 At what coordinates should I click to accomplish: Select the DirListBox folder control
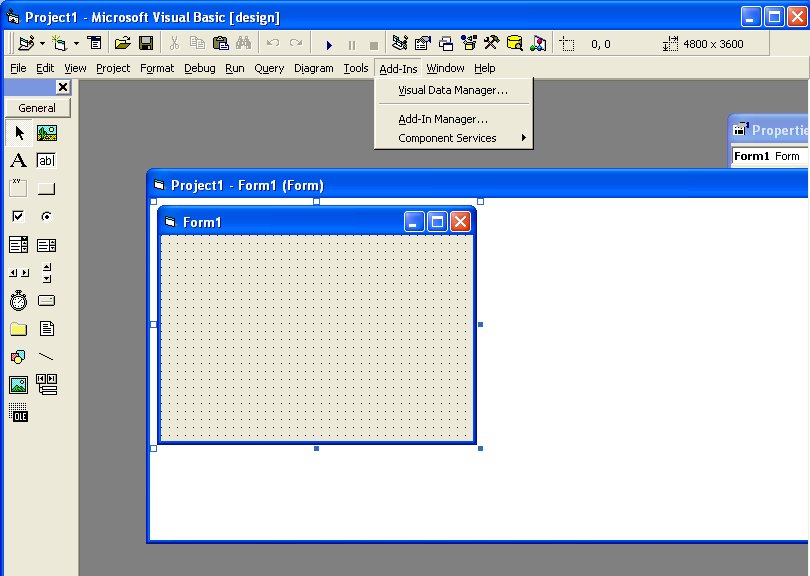(x=19, y=329)
